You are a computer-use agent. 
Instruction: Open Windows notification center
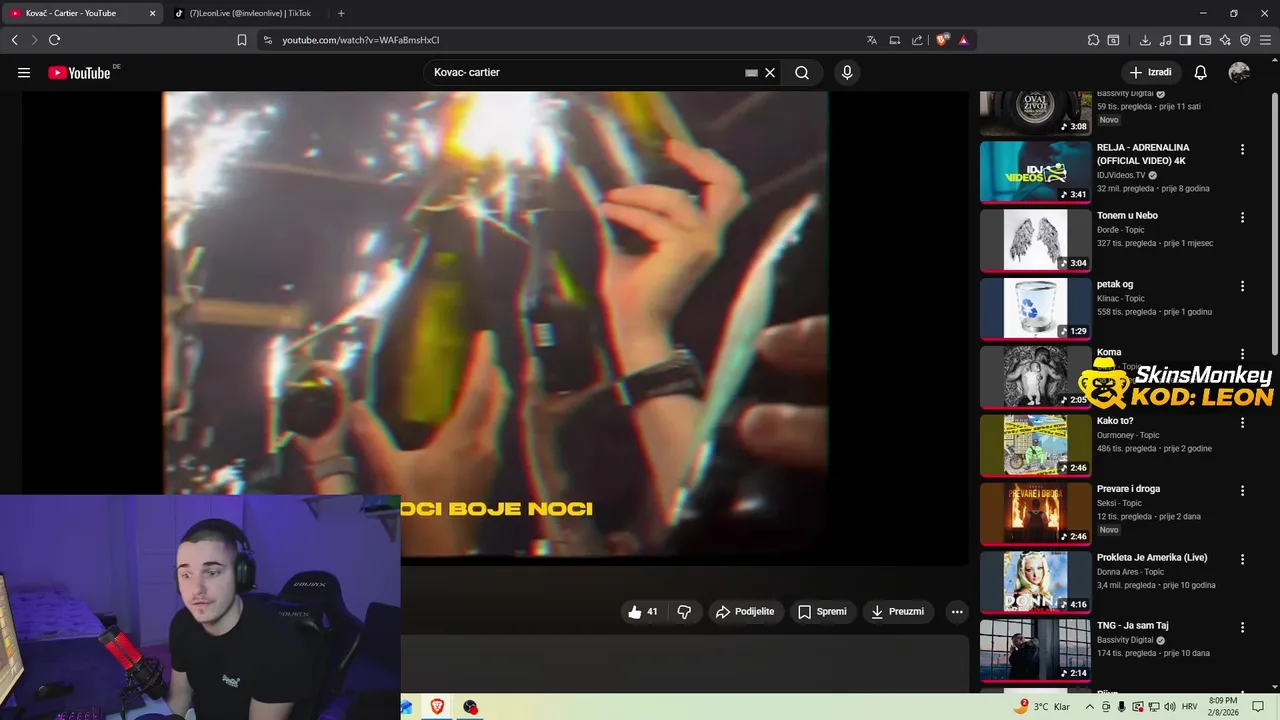tap(1258, 707)
